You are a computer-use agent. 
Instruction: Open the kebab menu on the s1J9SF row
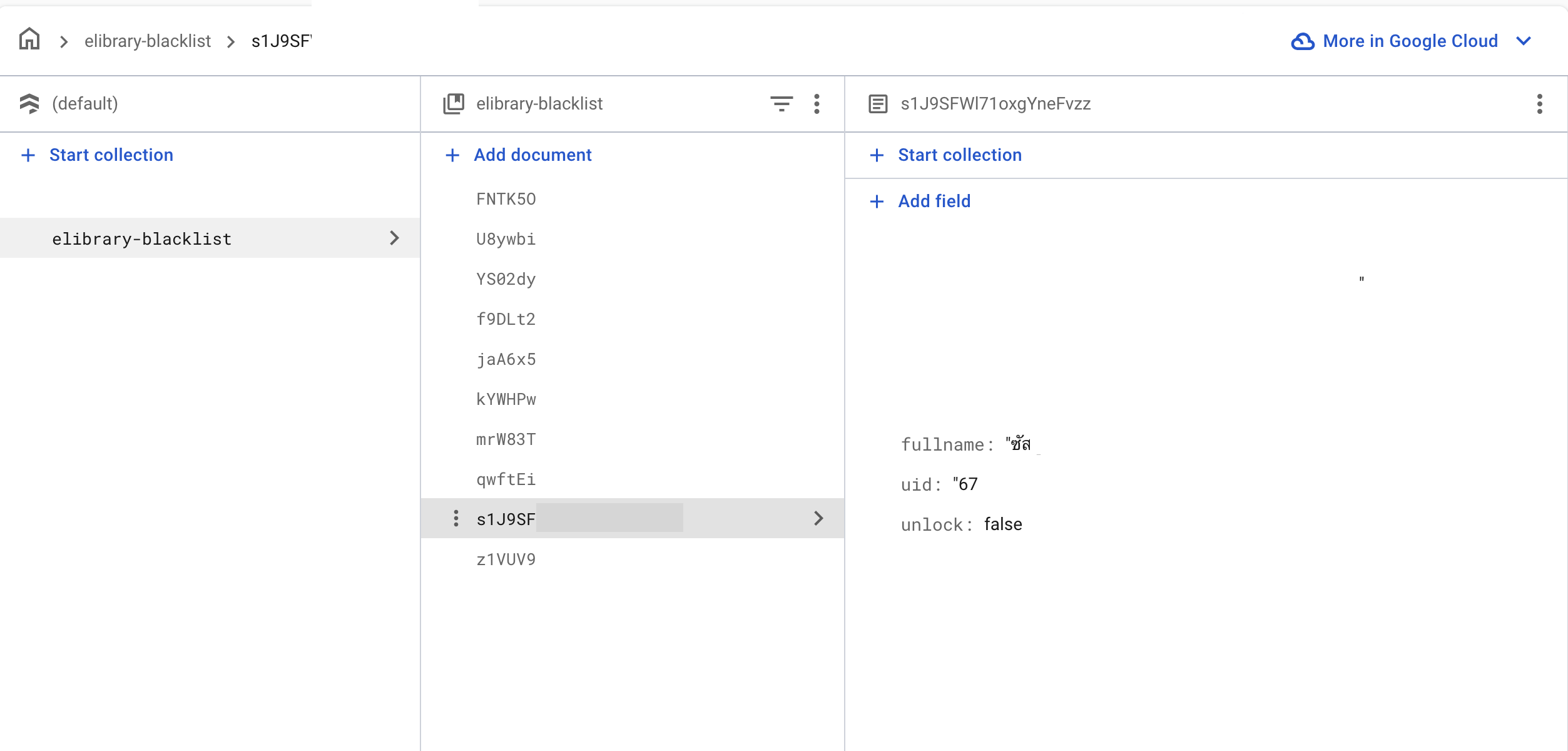456,518
